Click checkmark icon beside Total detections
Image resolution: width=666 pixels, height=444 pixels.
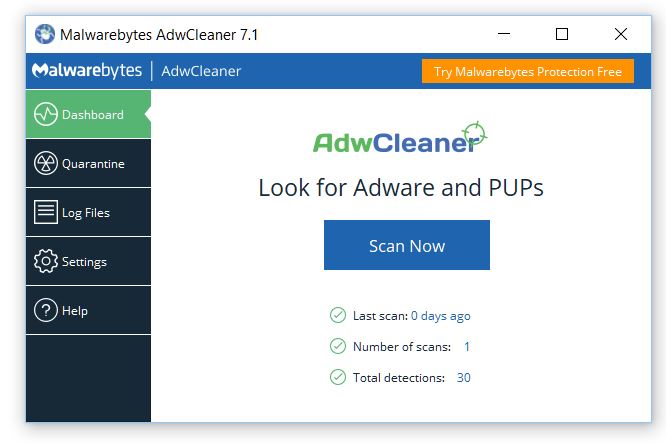coord(338,377)
